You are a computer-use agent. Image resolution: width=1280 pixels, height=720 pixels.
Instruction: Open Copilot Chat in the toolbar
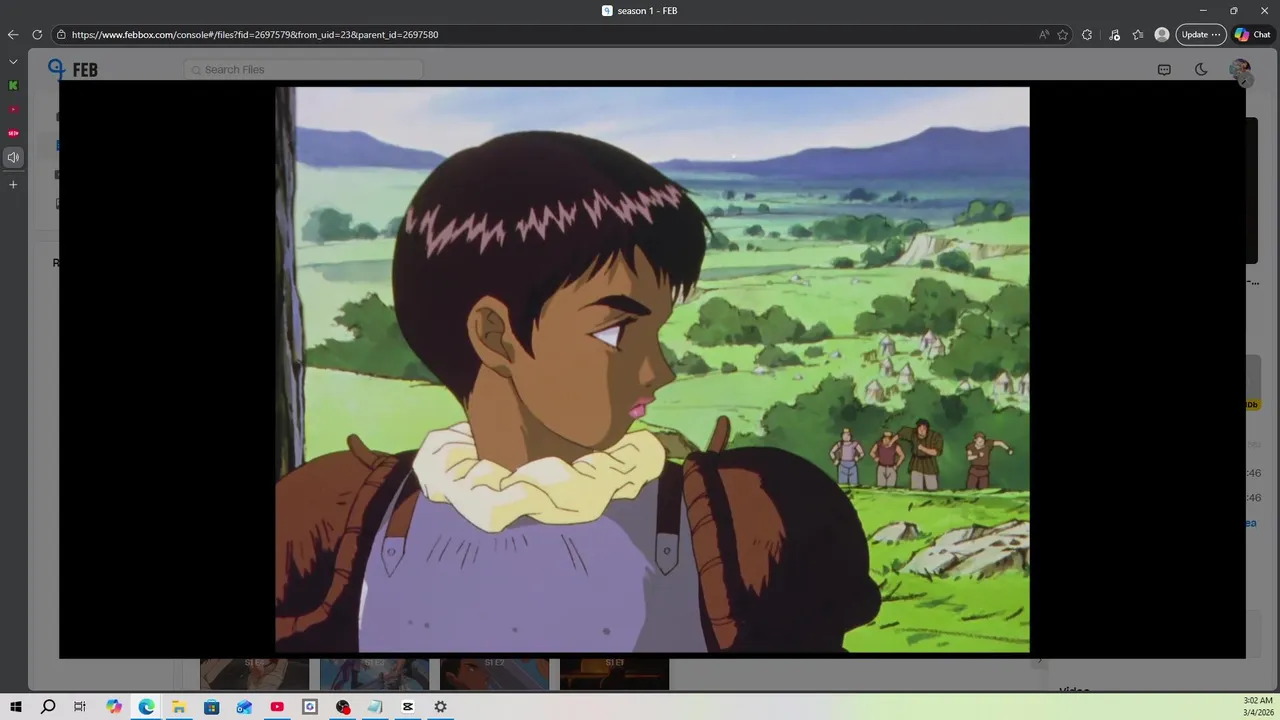[x=1253, y=34]
